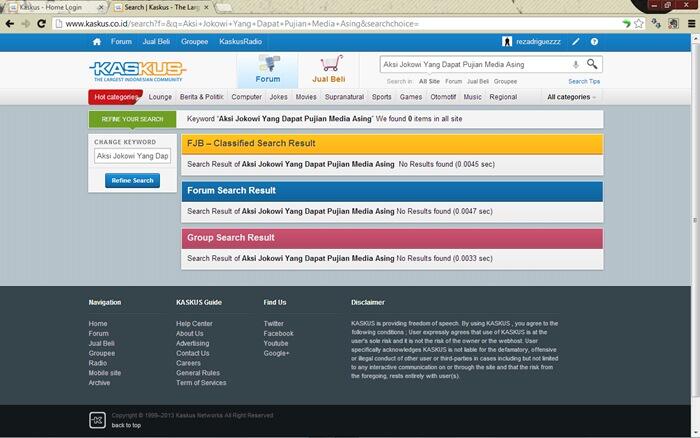This screenshot has width=700, height=438.
Task: Click the browser back arrow
Action: pyautogui.click(x=10, y=24)
